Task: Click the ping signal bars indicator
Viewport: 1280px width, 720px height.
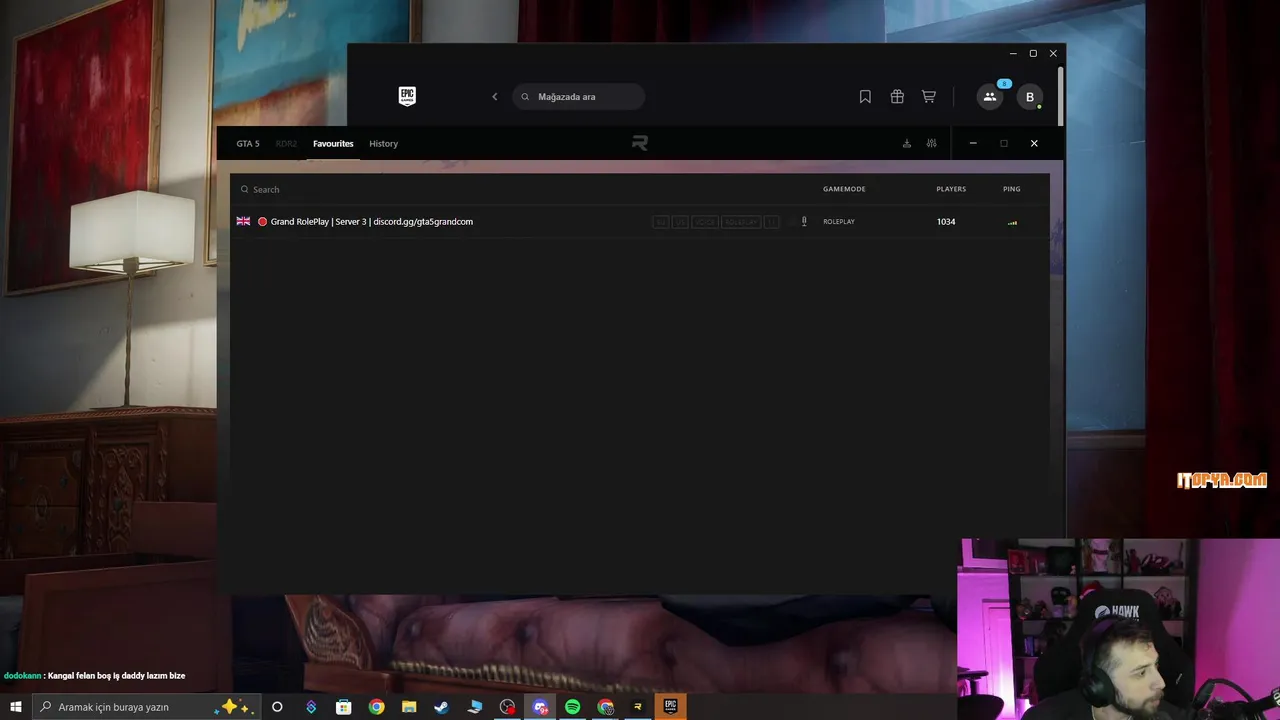Action: [1012, 222]
